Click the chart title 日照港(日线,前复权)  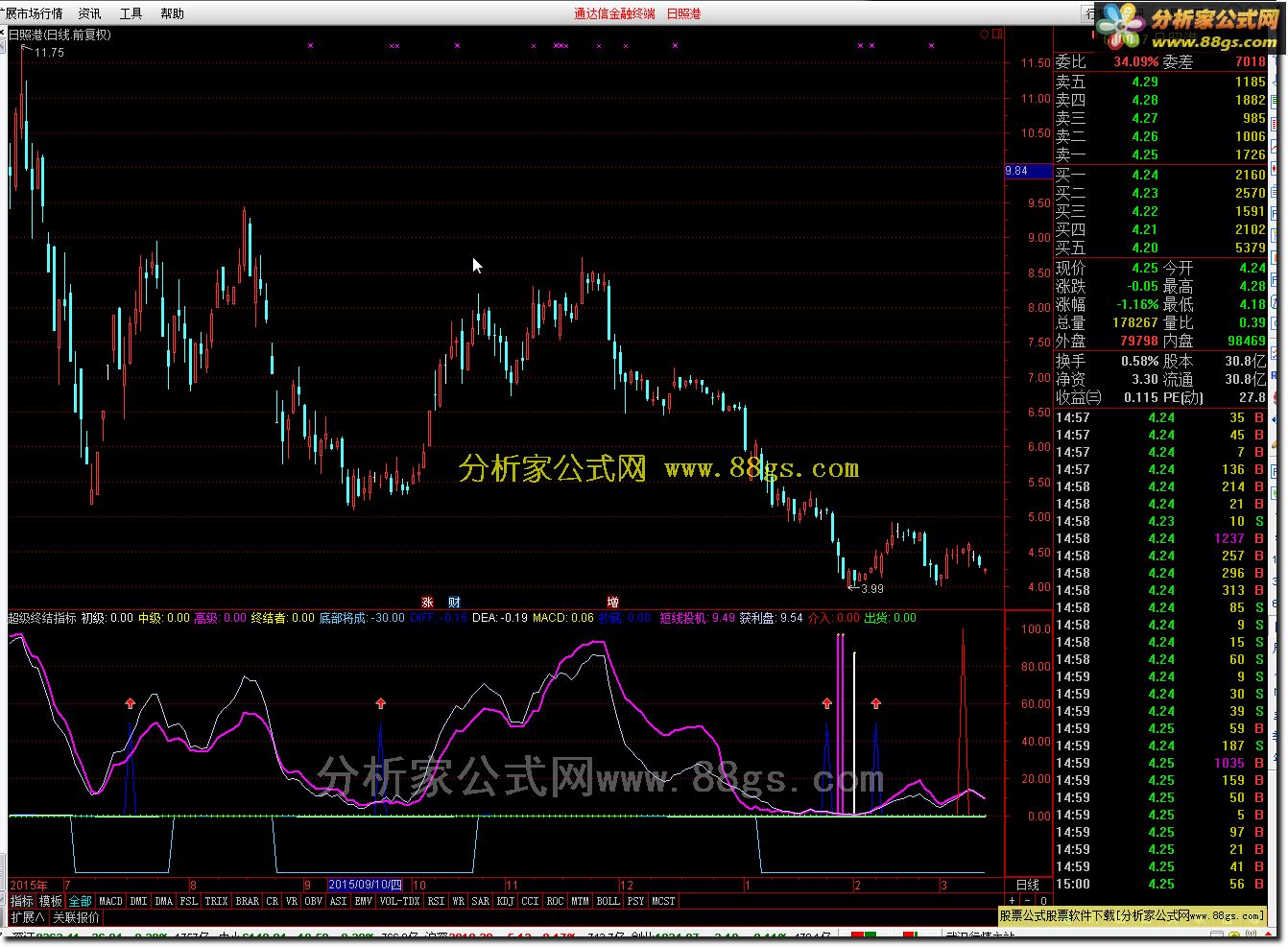pyautogui.click(x=60, y=35)
